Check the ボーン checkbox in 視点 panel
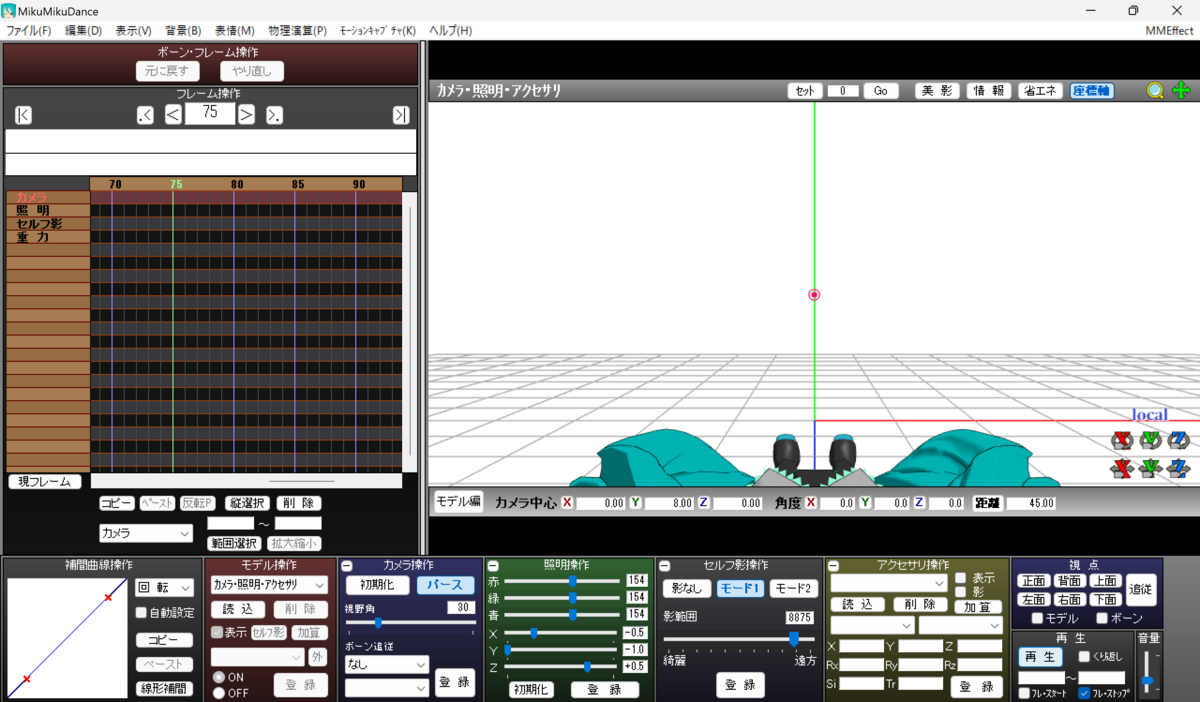This screenshot has height=702, width=1200. click(x=1103, y=618)
